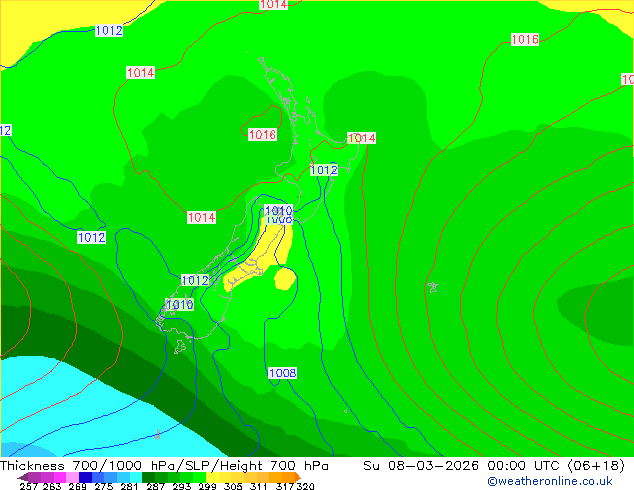Click the 275 legend value

pyautogui.click(x=104, y=486)
